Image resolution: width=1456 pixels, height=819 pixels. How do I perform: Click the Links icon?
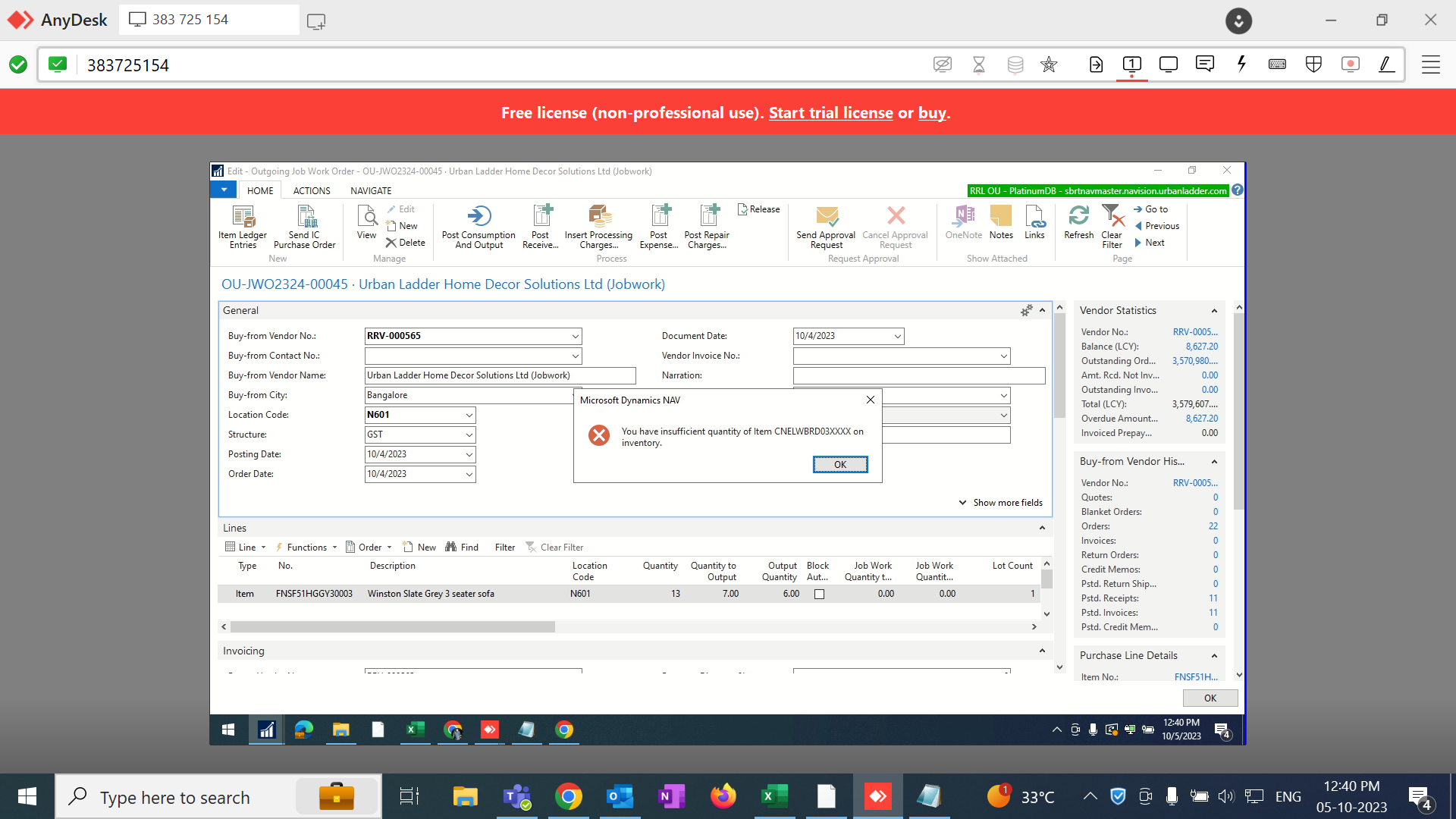coord(1034,225)
